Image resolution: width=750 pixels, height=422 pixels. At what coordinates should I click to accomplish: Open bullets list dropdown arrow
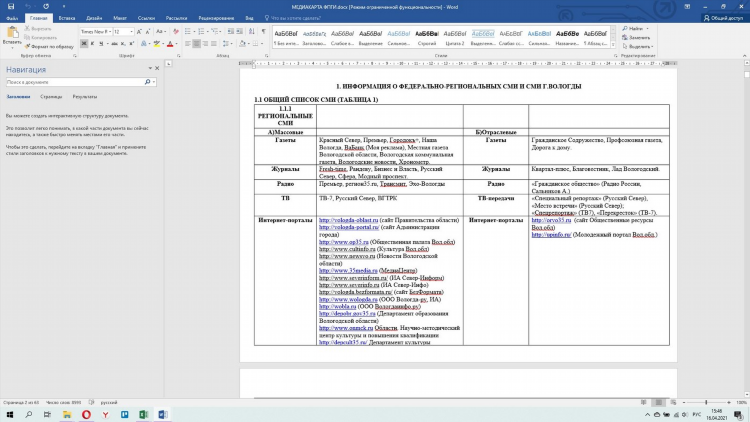[x=193, y=32]
